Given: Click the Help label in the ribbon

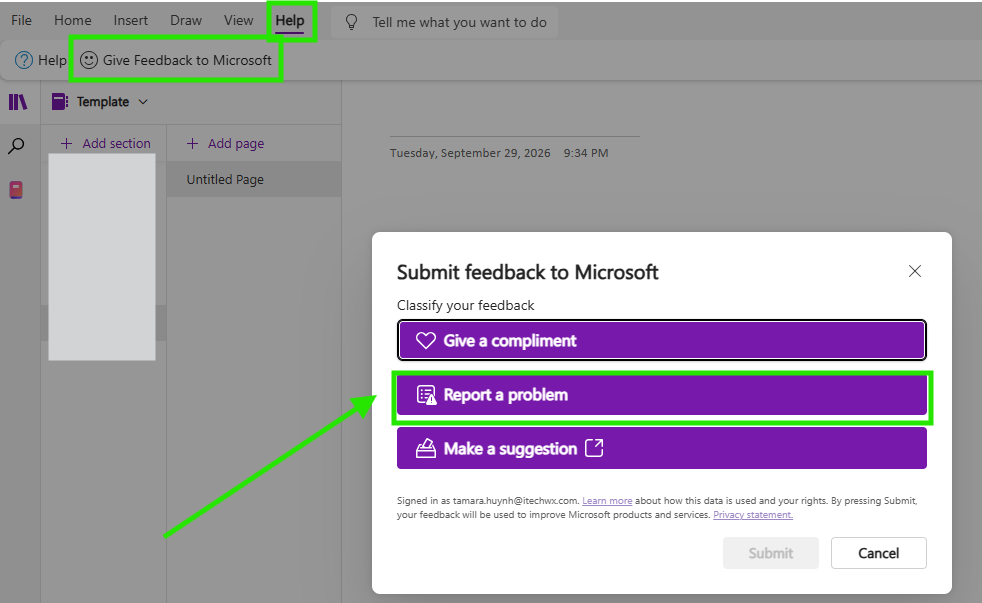Looking at the screenshot, I should [x=52, y=60].
